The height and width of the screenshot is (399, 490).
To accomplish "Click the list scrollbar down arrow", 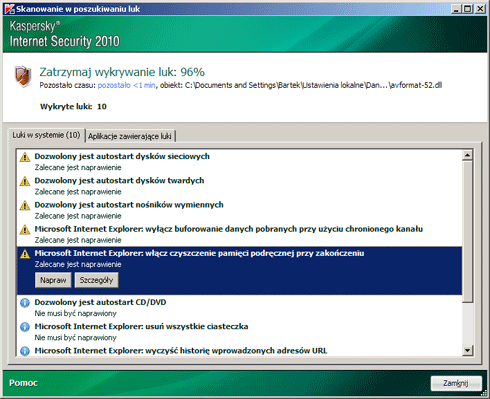I will pos(468,350).
